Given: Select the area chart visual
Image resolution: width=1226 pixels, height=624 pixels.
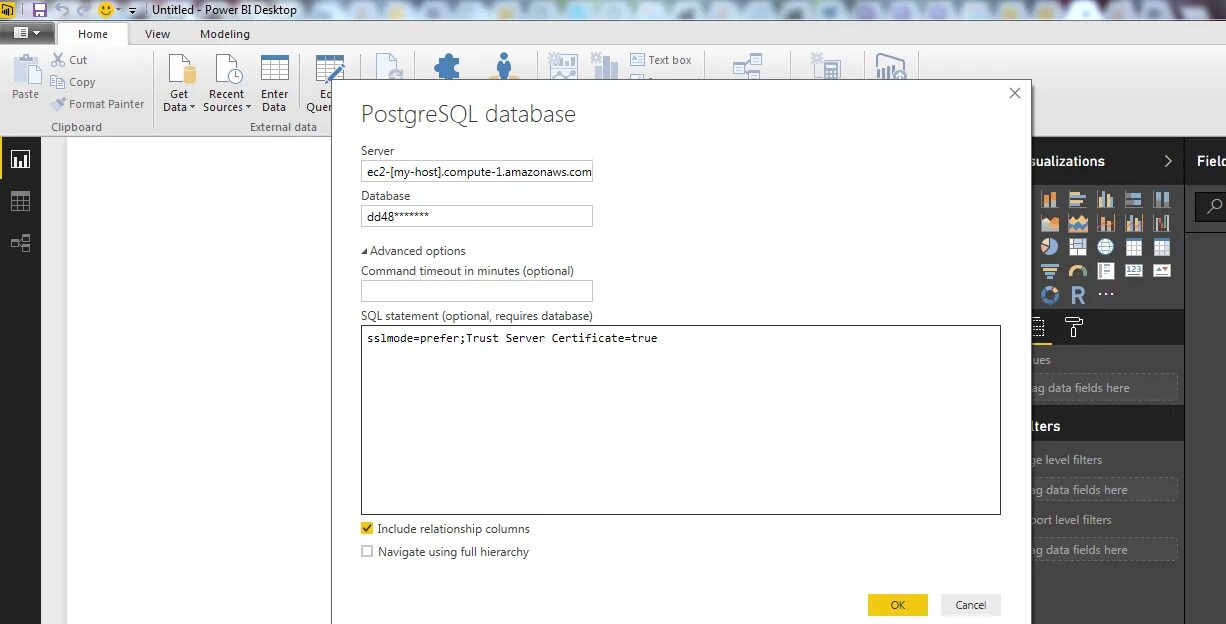Looking at the screenshot, I should 1050,223.
